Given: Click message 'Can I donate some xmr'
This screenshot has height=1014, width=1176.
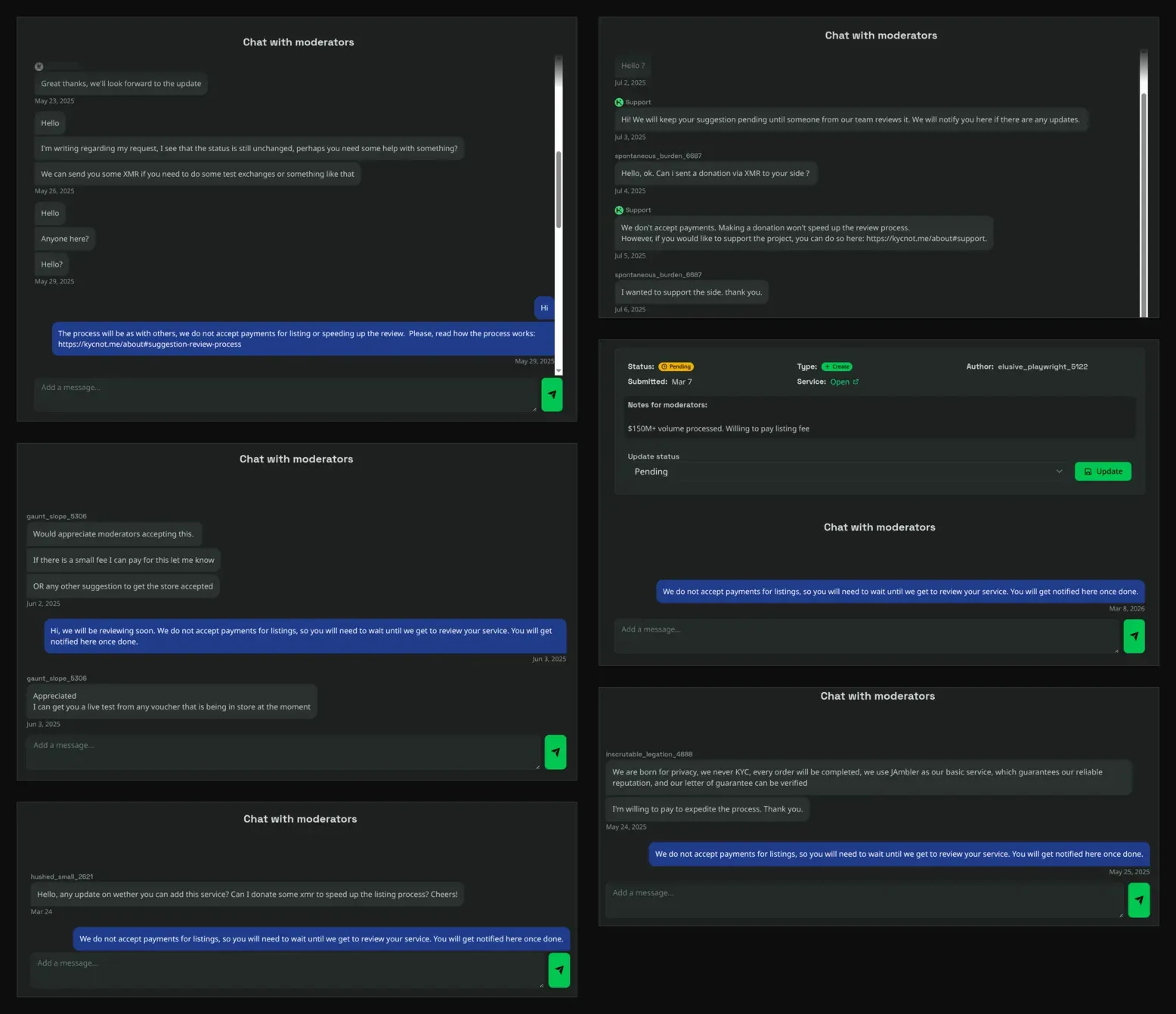Looking at the screenshot, I should pos(247,894).
